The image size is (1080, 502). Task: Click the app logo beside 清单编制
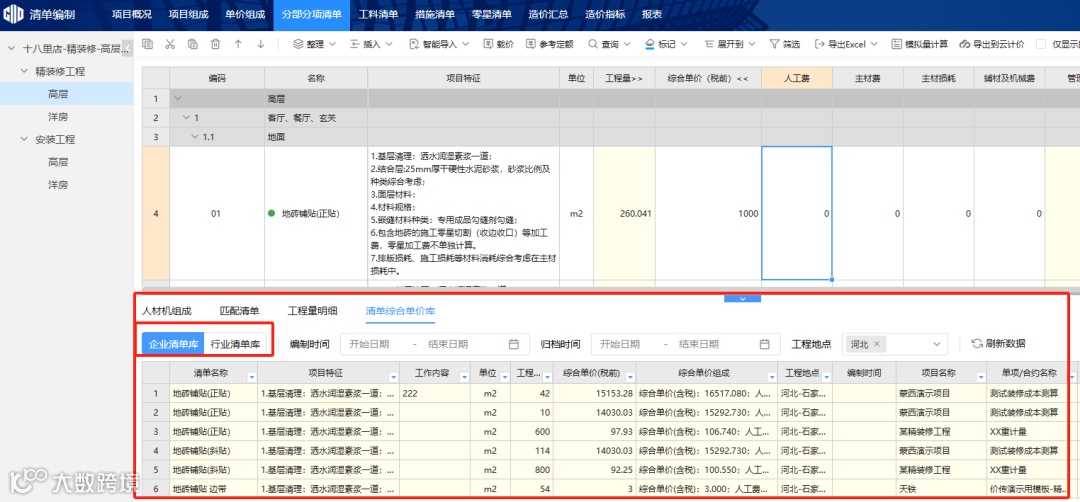pyautogui.click(x=14, y=14)
